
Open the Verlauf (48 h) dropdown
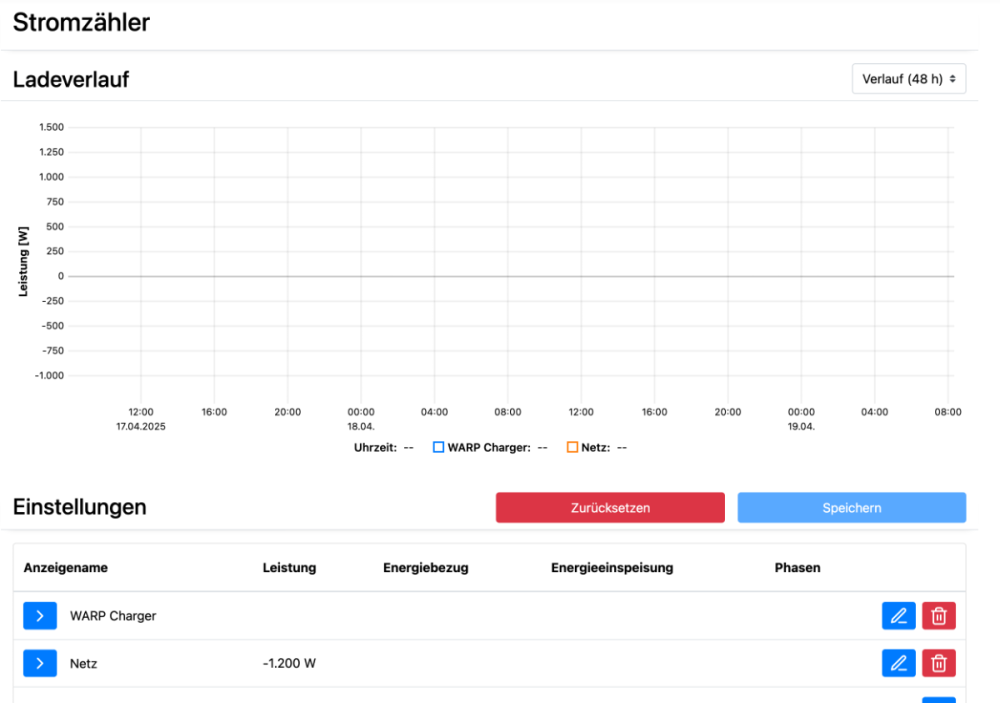coord(908,79)
